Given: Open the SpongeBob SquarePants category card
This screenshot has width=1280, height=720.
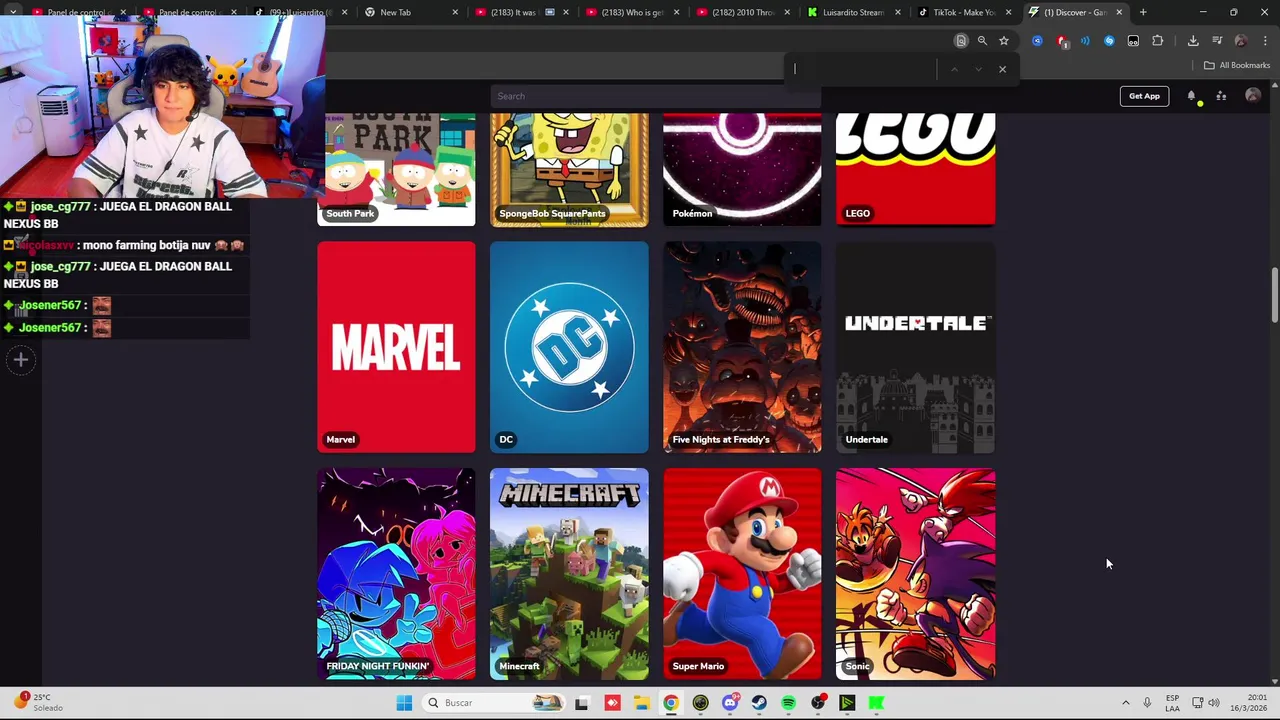Looking at the screenshot, I should pyautogui.click(x=569, y=169).
